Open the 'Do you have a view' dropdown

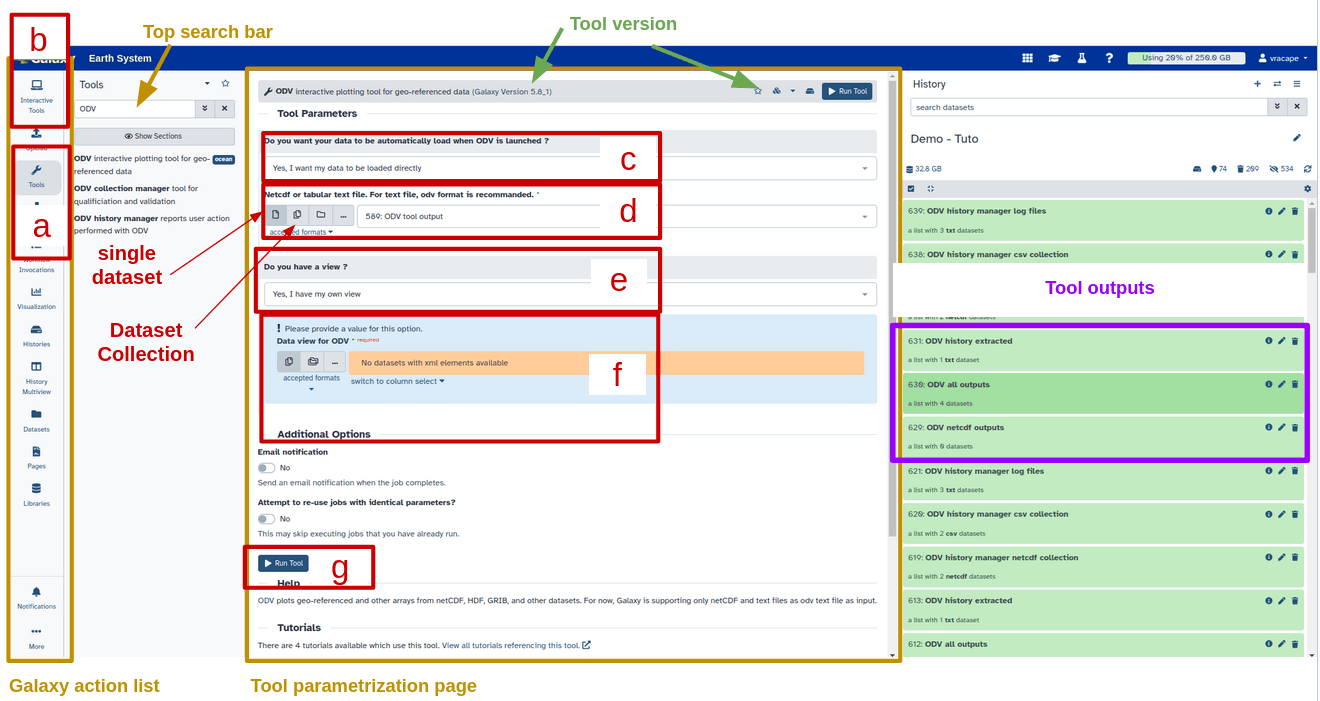pyautogui.click(x=570, y=294)
